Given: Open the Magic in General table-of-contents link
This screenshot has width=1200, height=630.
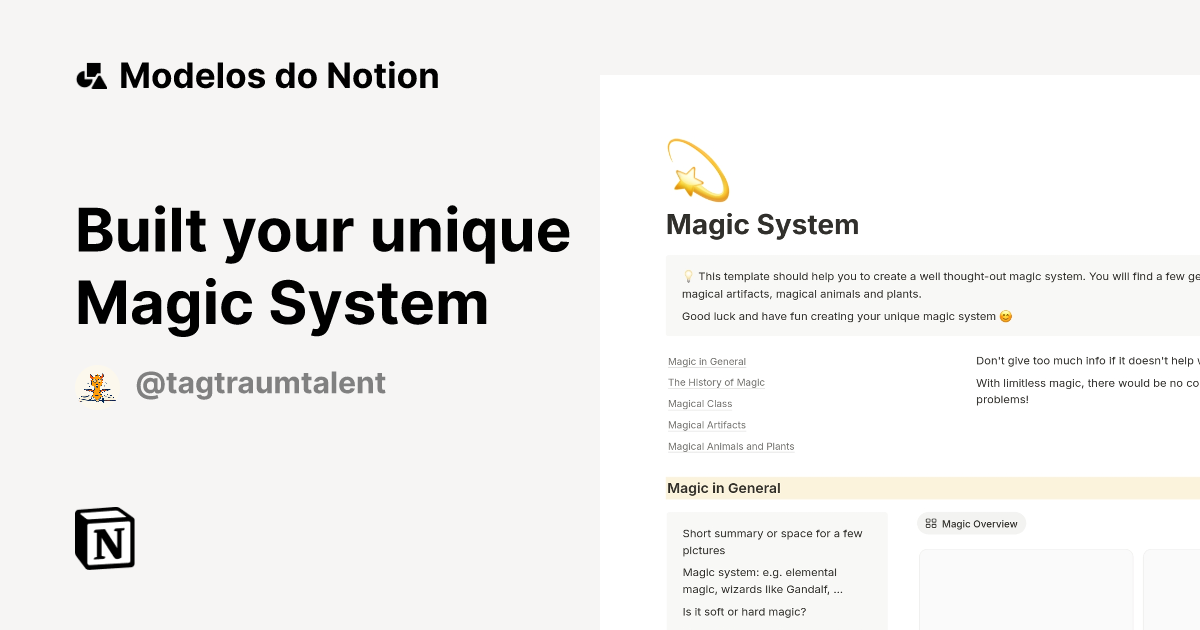Looking at the screenshot, I should point(707,361).
